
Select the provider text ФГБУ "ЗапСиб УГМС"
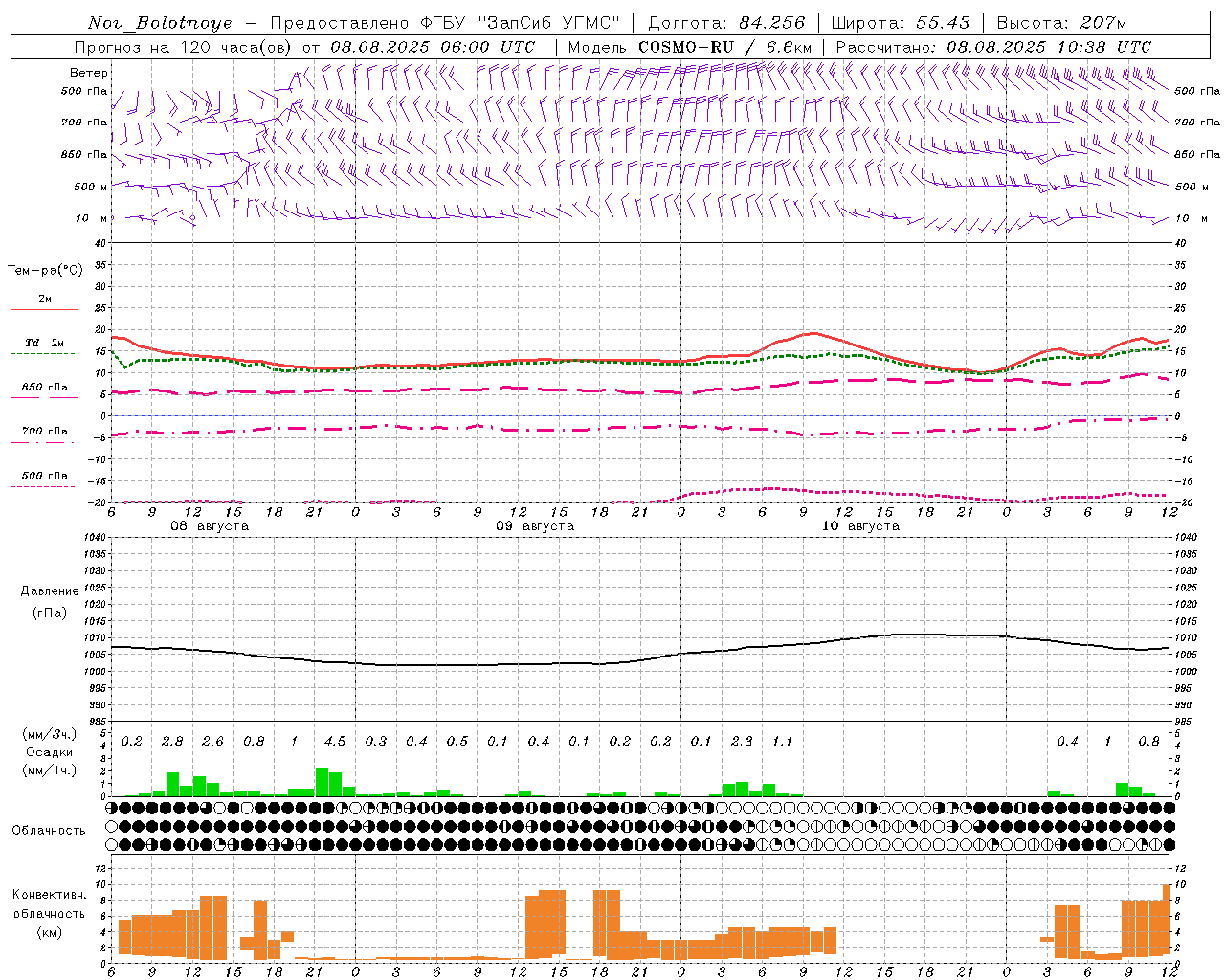520,23
